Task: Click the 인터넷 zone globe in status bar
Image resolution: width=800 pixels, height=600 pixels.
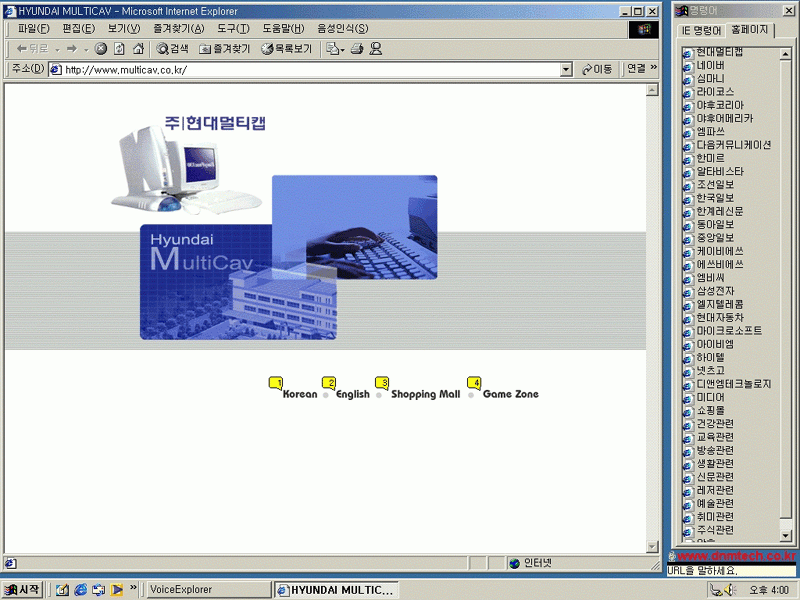Action: click(x=514, y=563)
